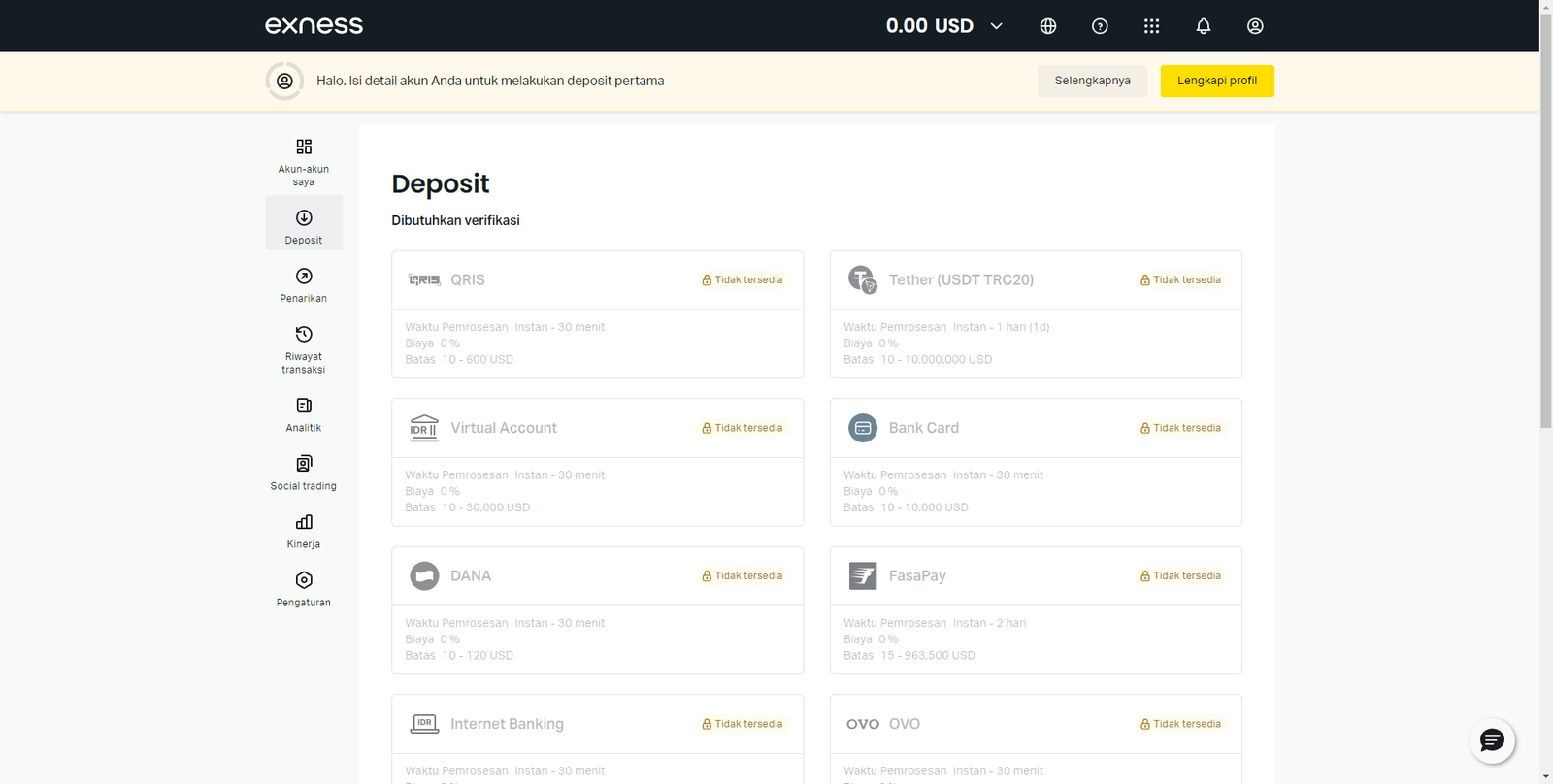Open the language globe selector

point(1048,26)
